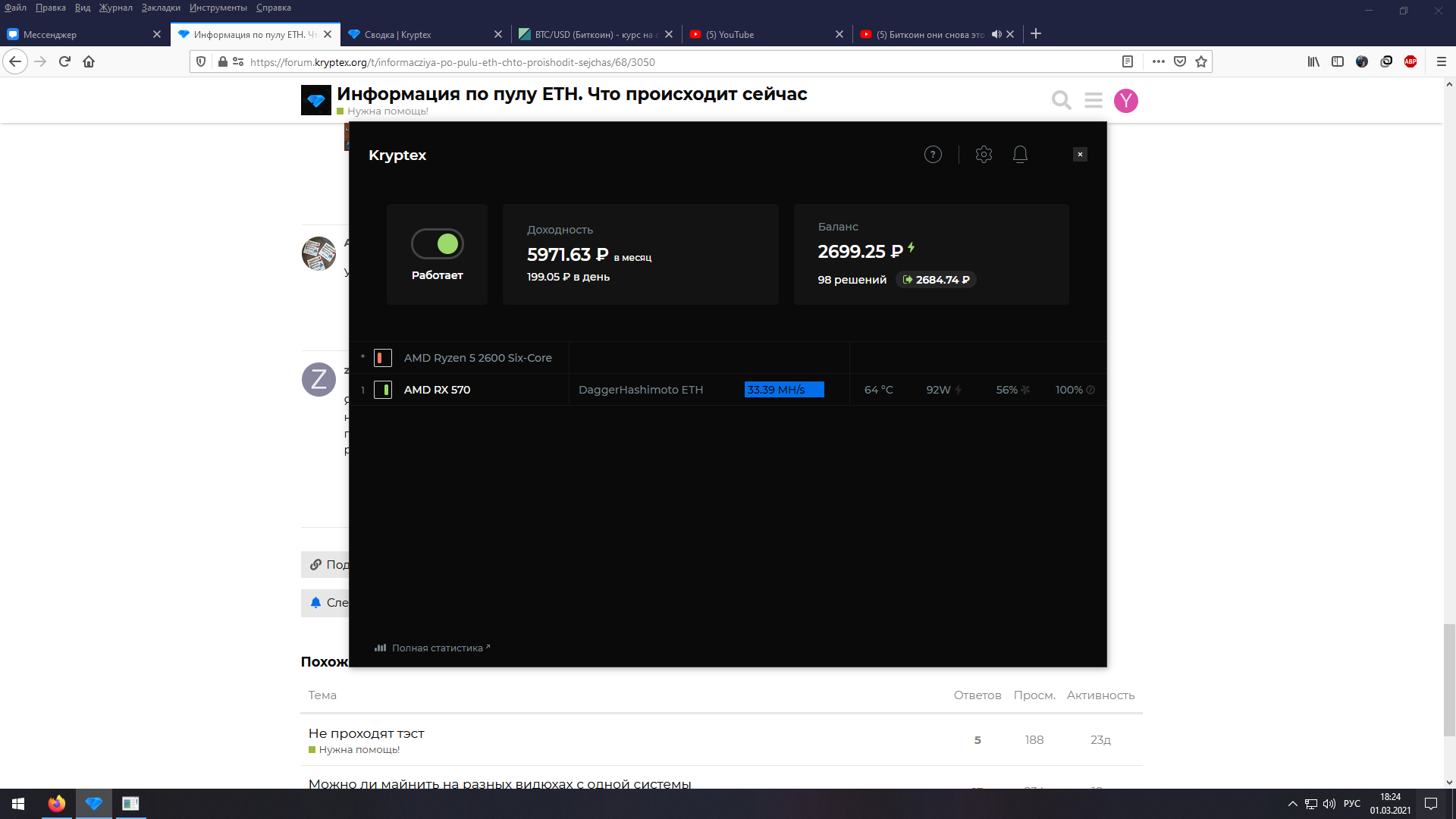Save to Pocket icon
Viewport: 1456px width, 819px height.
(1180, 62)
